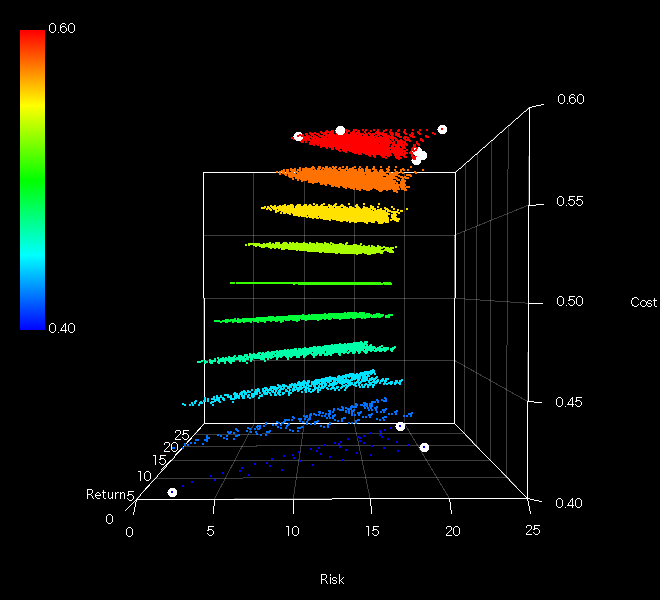Click the rainbow color scale bar
The image size is (660, 600).
point(32,180)
